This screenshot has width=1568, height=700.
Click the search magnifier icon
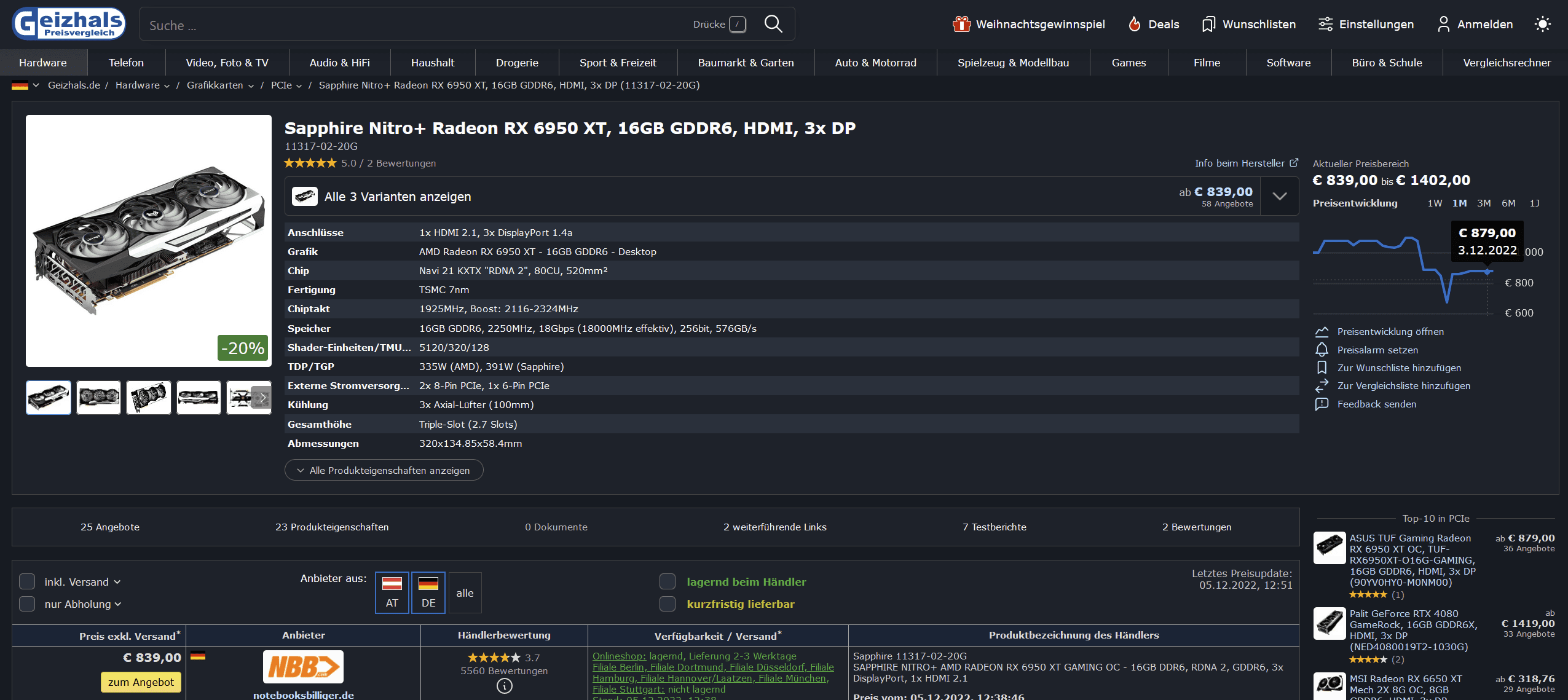tap(773, 24)
